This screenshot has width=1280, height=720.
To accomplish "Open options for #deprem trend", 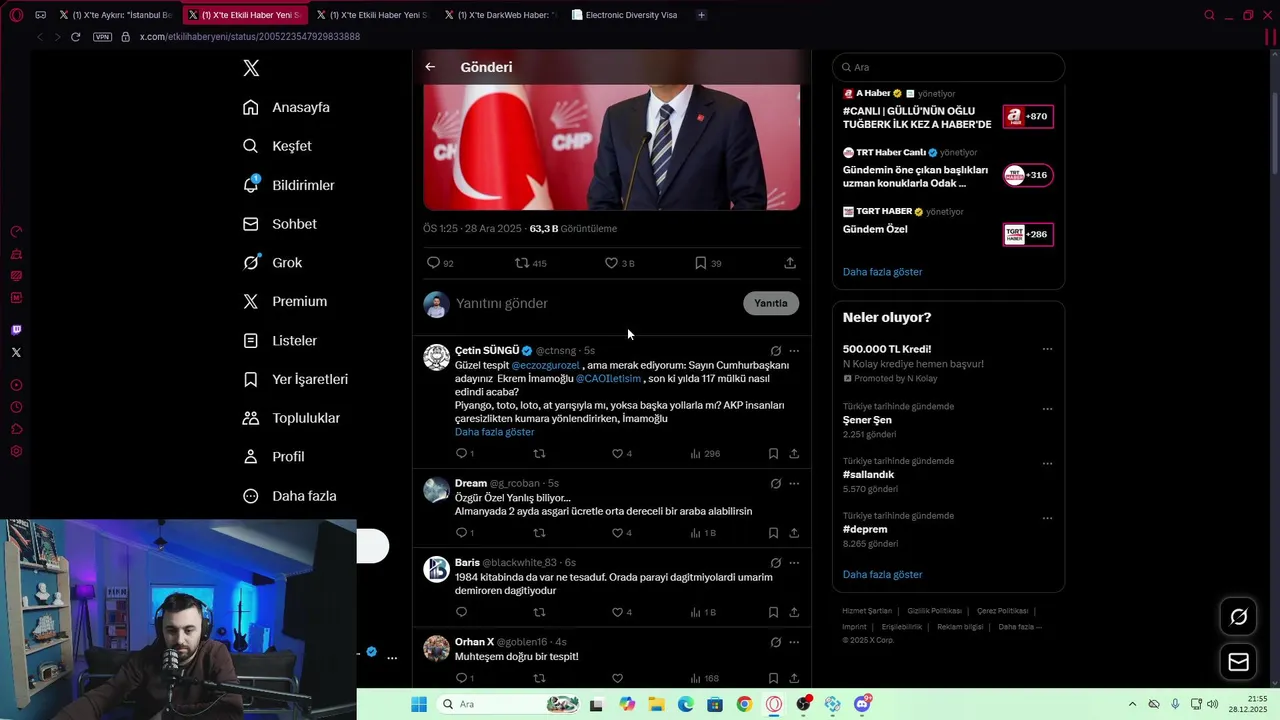I will tap(1047, 519).
